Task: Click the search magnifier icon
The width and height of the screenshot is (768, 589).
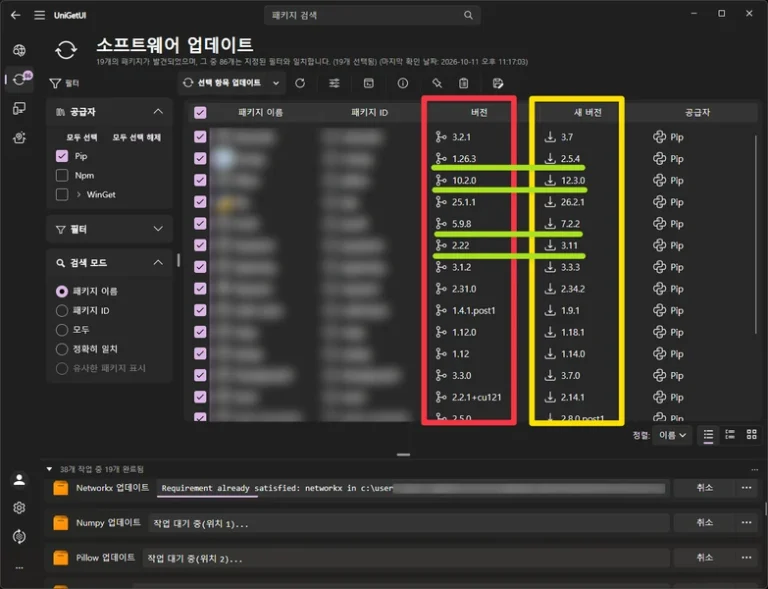Action: coord(468,15)
